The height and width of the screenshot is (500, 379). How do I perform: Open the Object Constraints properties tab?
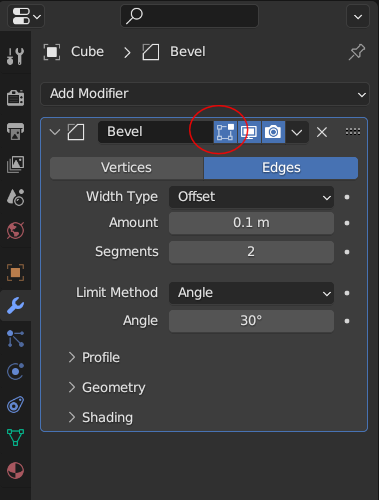click(x=15, y=405)
